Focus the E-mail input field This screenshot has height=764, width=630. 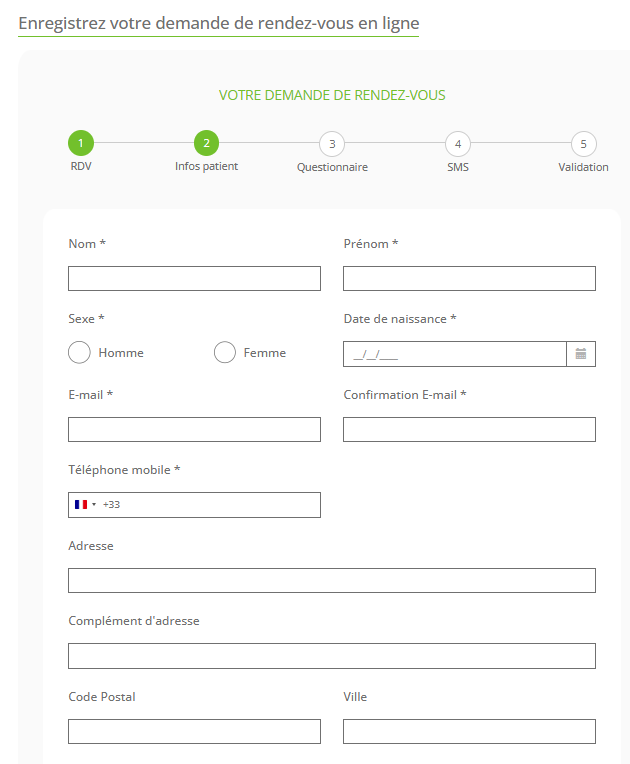tap(194, 430)
